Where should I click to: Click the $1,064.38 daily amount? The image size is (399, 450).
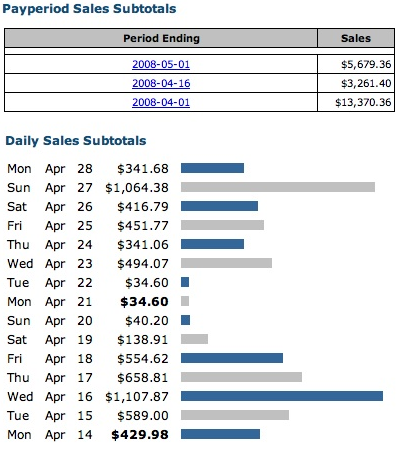137,188
